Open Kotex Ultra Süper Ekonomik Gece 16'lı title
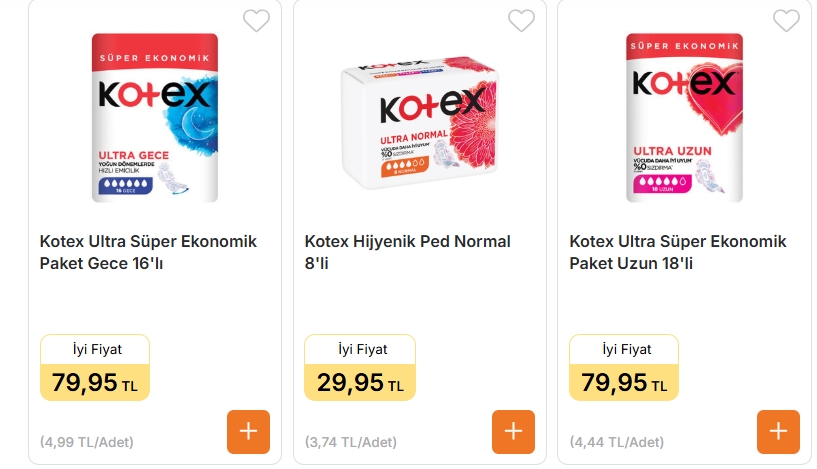The width and height of the screenshot is (817, 469). tap(148, 252)
